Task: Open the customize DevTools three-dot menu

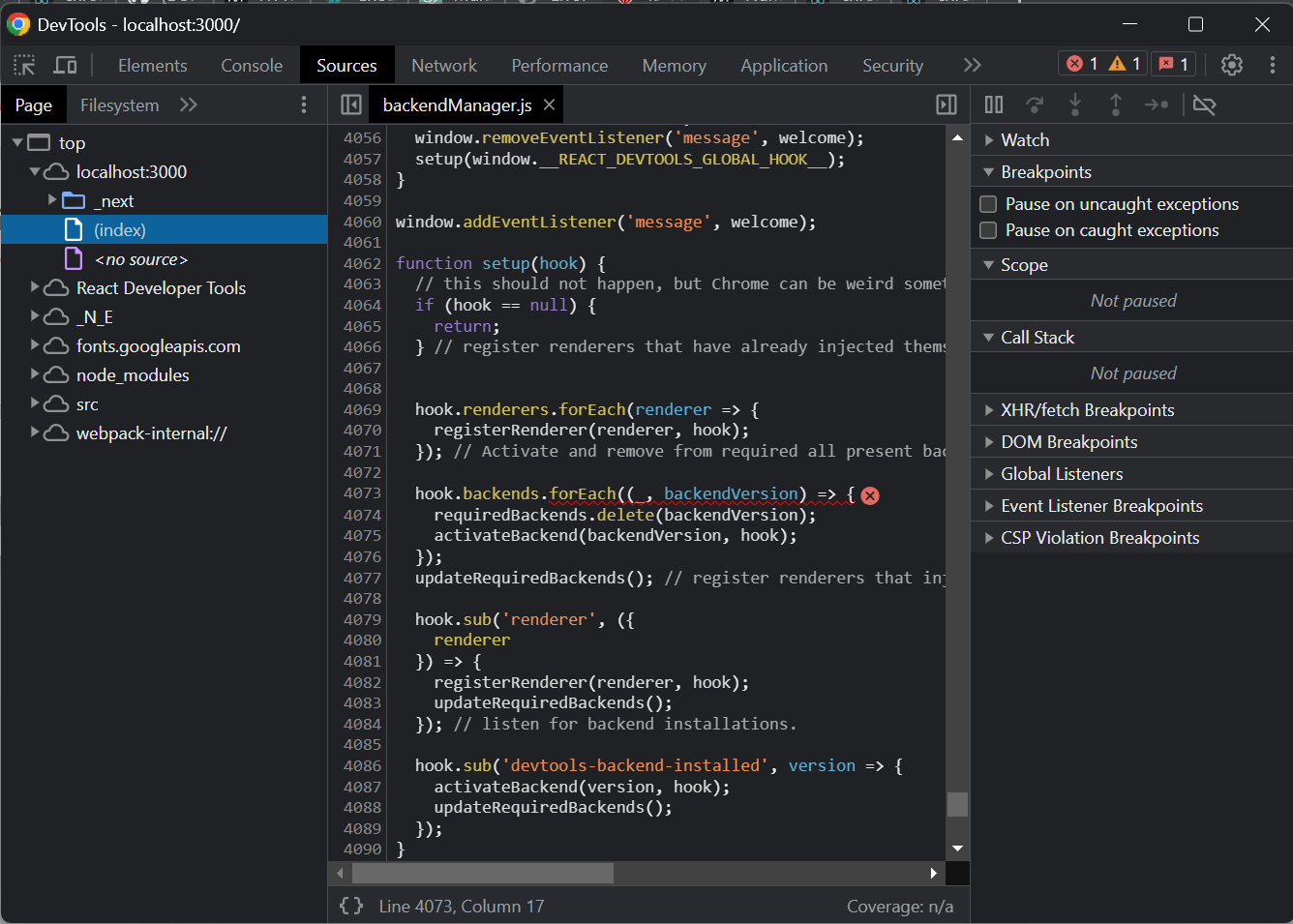Action: 1273,64
